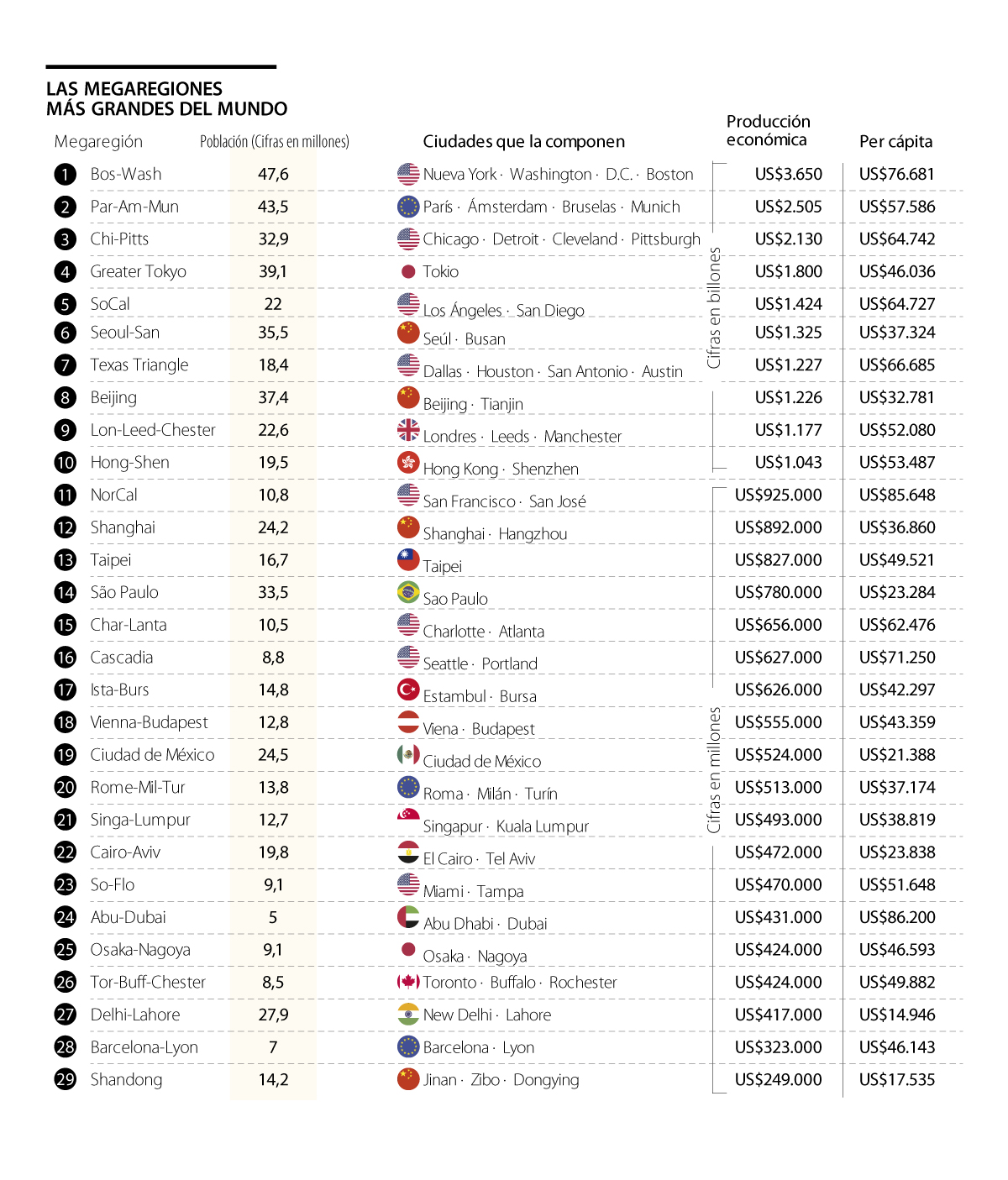Click the United Kingdom flag beside Londres
The width and height of the screenshot is (1008, 1180).
408,430
